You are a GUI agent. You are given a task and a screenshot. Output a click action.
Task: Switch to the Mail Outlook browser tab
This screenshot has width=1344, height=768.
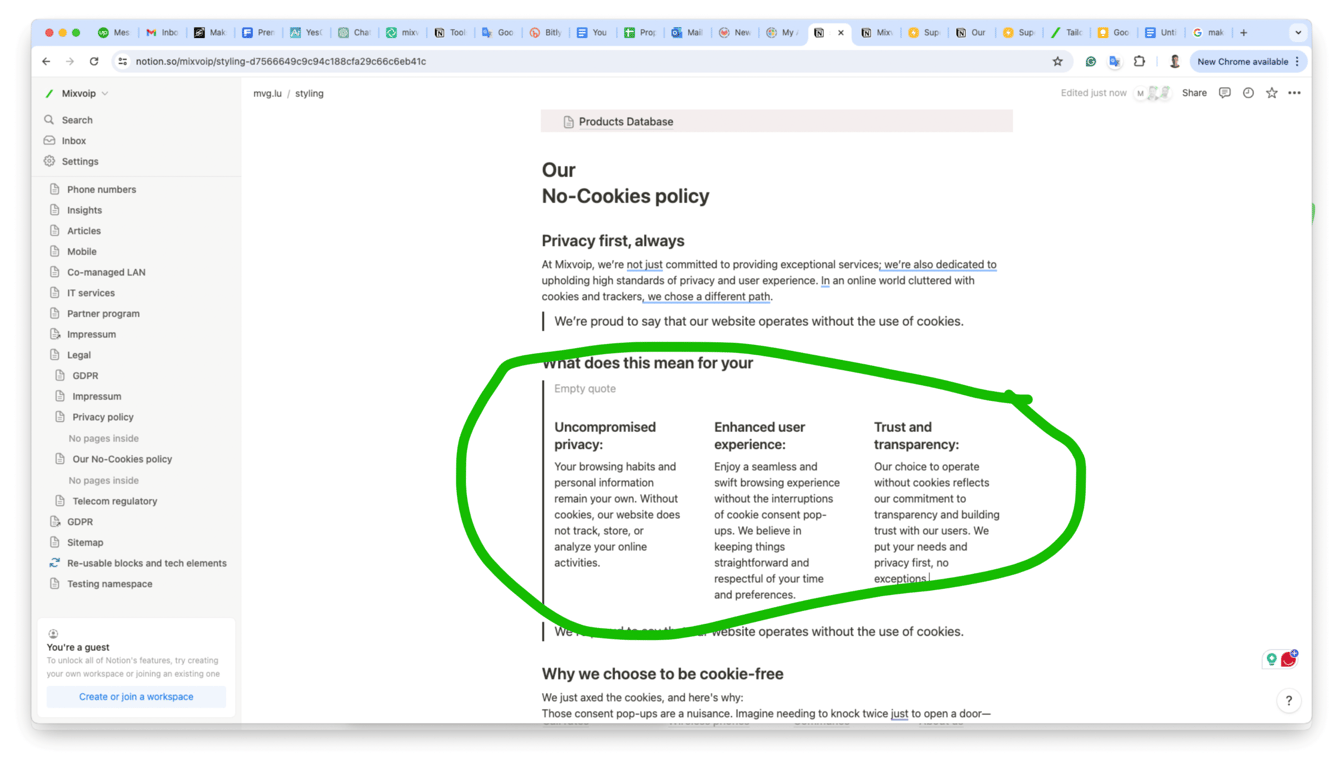[x=688, y=32]
